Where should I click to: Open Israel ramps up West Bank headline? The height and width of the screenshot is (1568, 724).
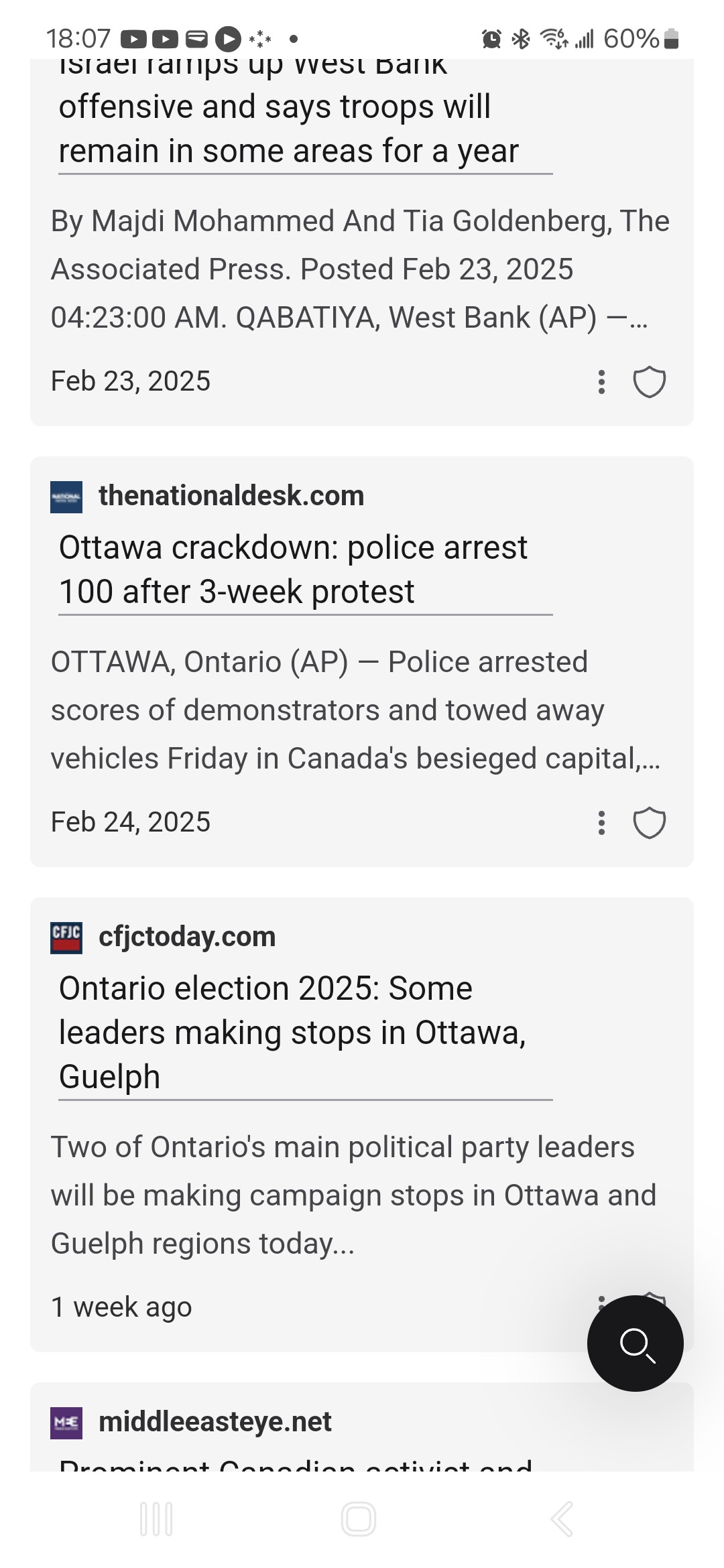[x=288, y=127]
